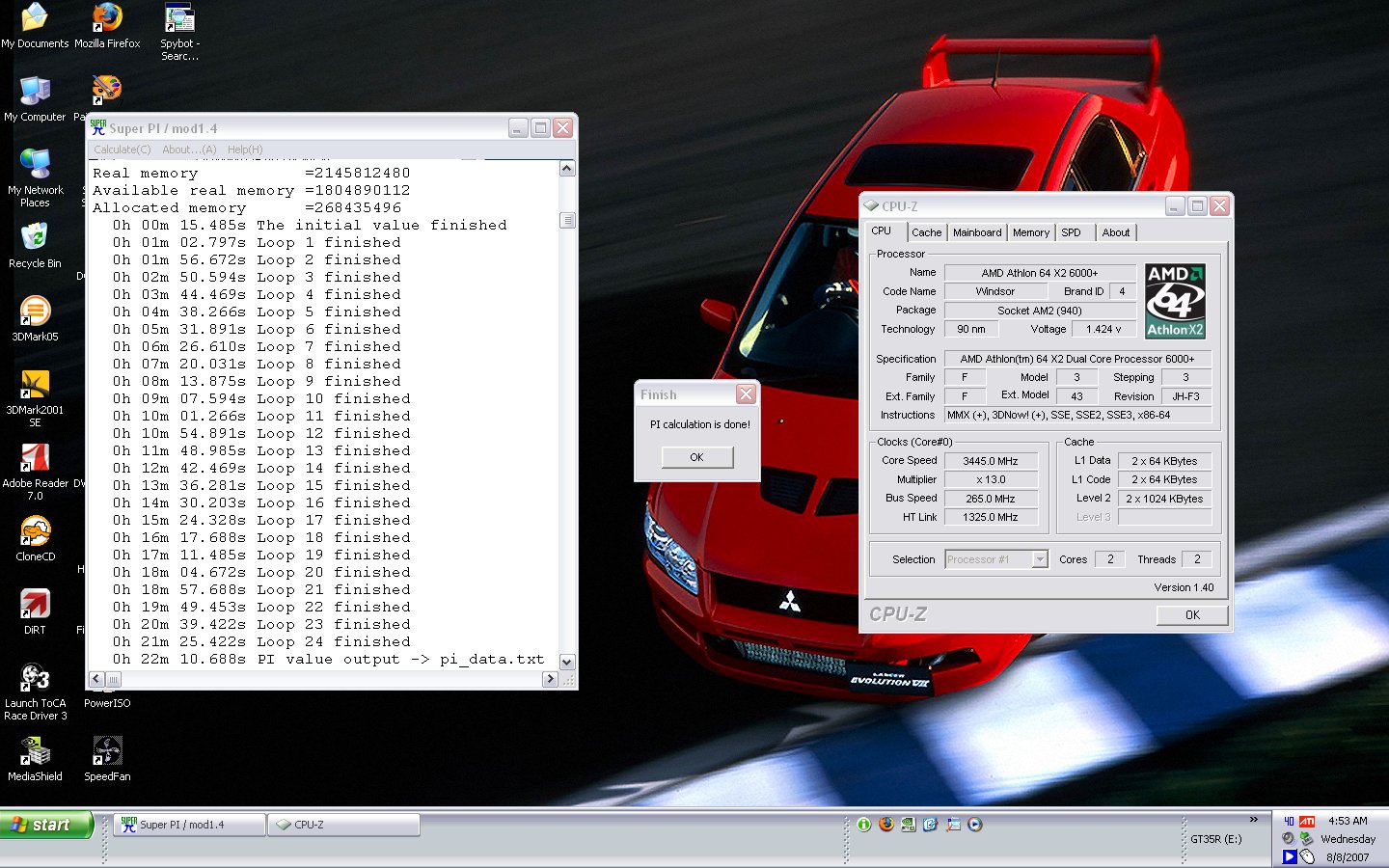Screen dimensions: 1389x868
Task: Click Super PI horizontal scrollbar right arrow
Action: pyautogui.click(x=550, y=679)
